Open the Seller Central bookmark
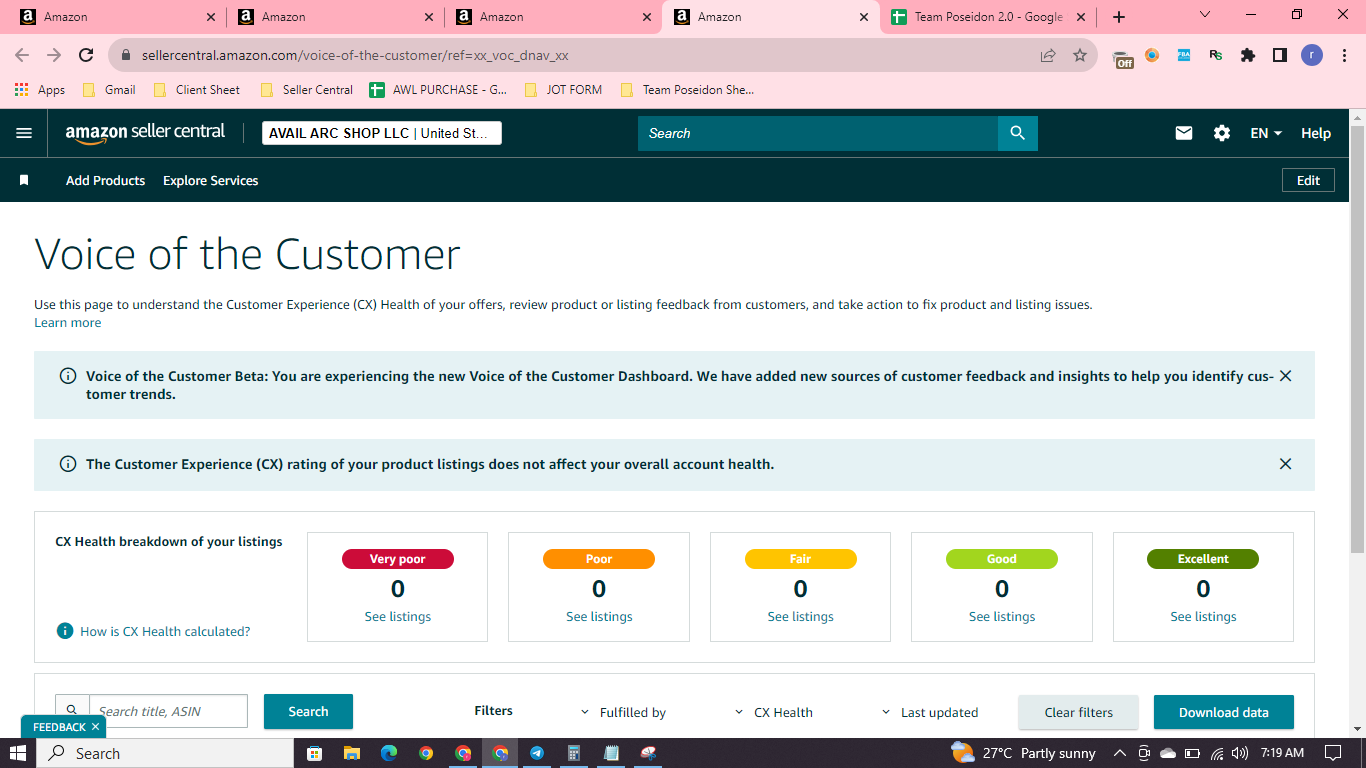 point(306,90)
